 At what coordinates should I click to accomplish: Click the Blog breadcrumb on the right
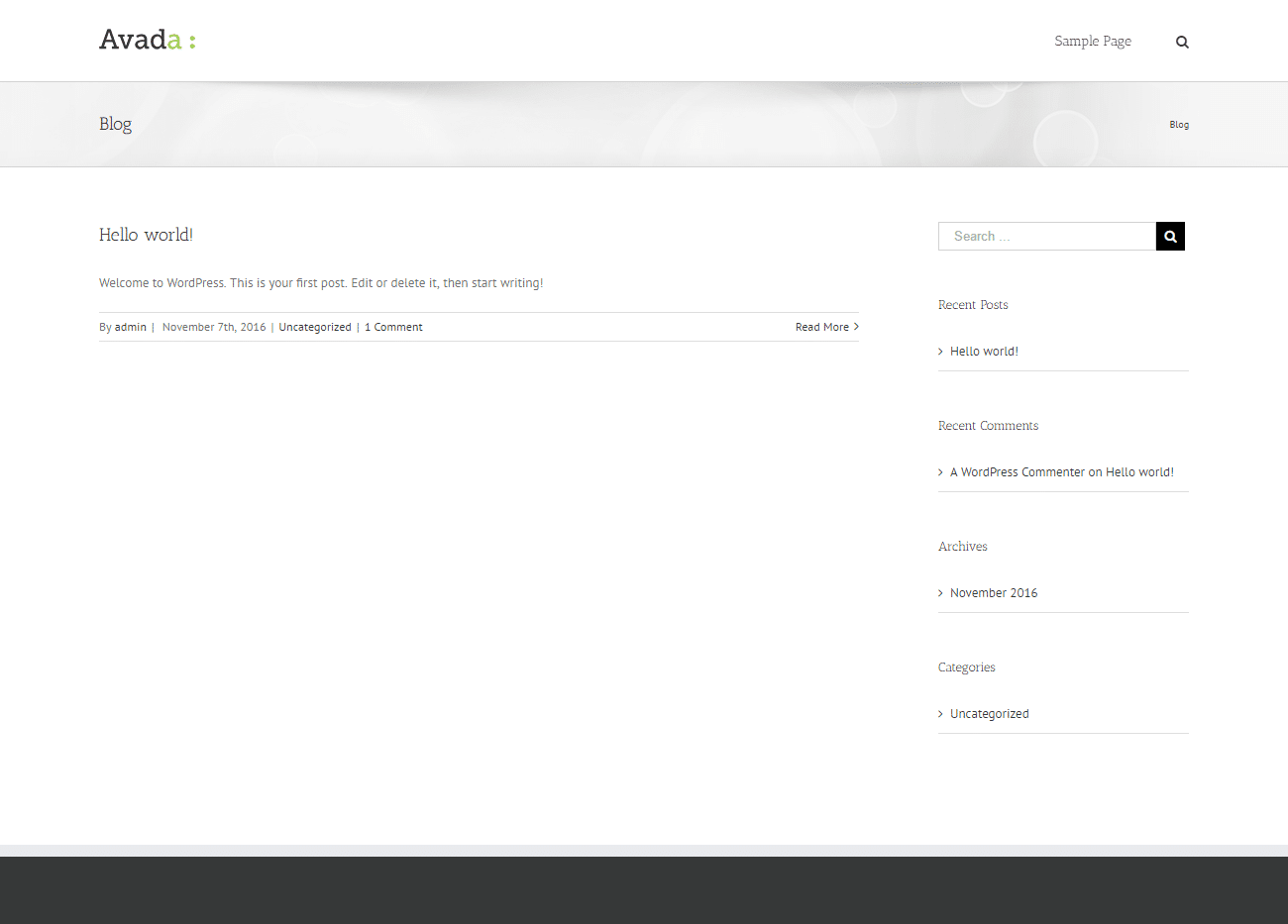point(1179,125)
